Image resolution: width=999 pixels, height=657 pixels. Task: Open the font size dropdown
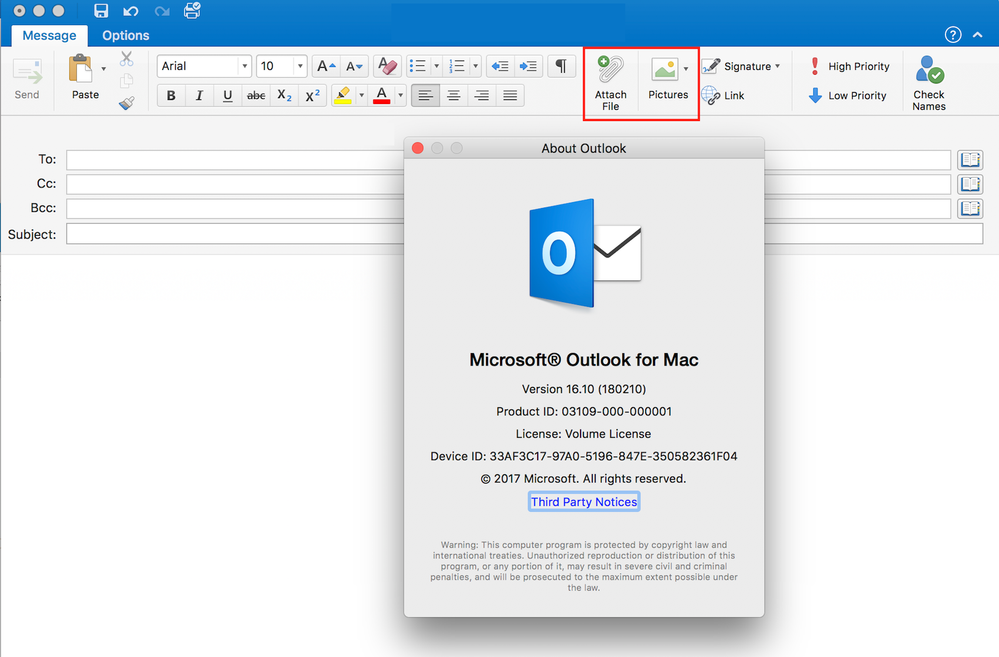click(299, 66)
